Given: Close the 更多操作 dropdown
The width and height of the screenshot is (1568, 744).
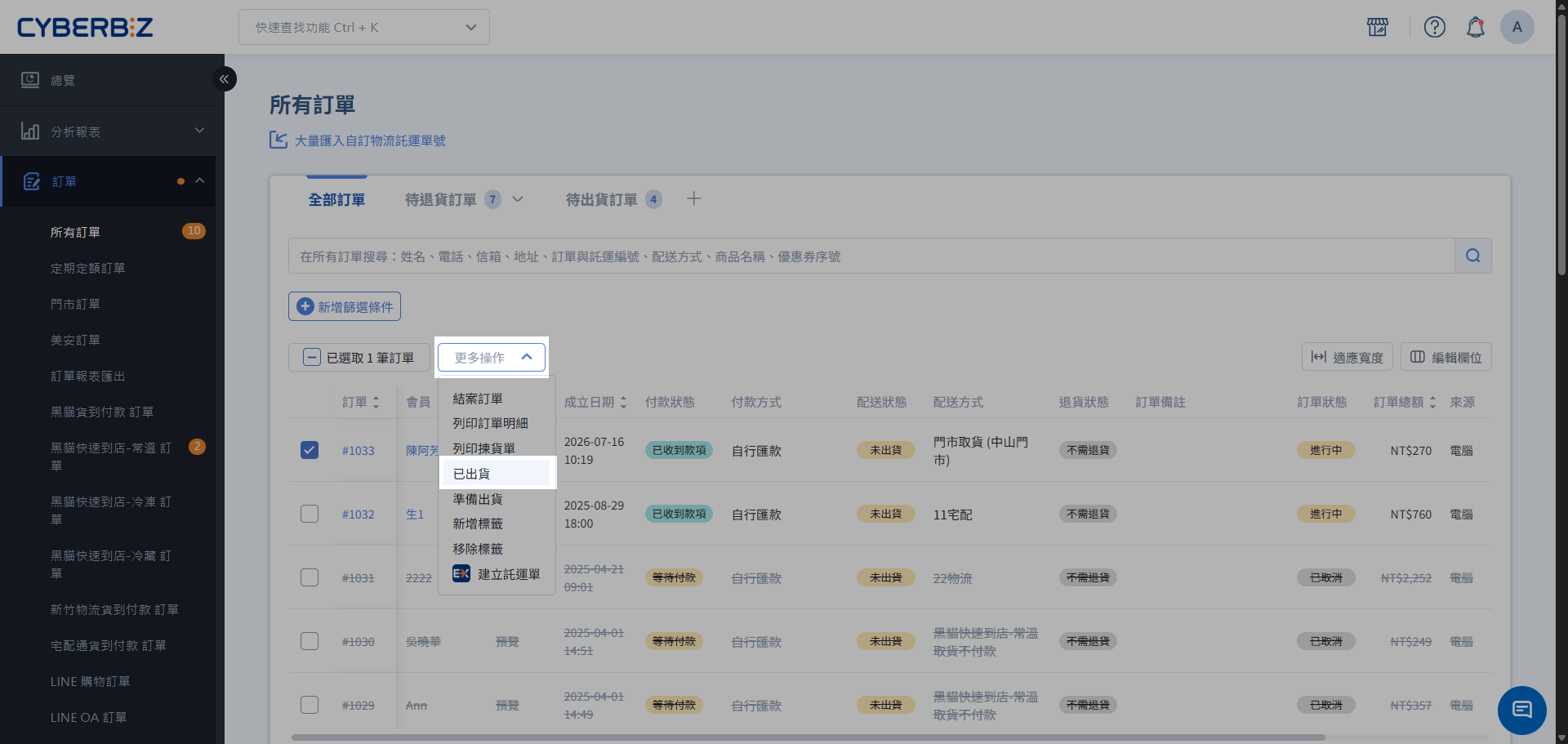Looking at the screenshot, I should pos(492,357).
